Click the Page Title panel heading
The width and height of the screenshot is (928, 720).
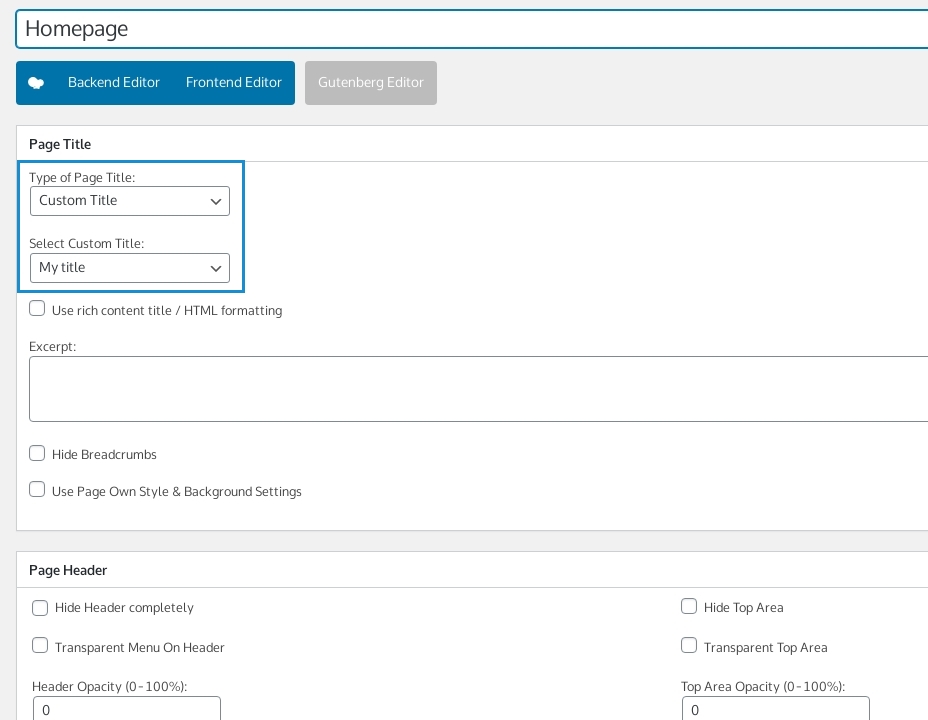(60, 144)
